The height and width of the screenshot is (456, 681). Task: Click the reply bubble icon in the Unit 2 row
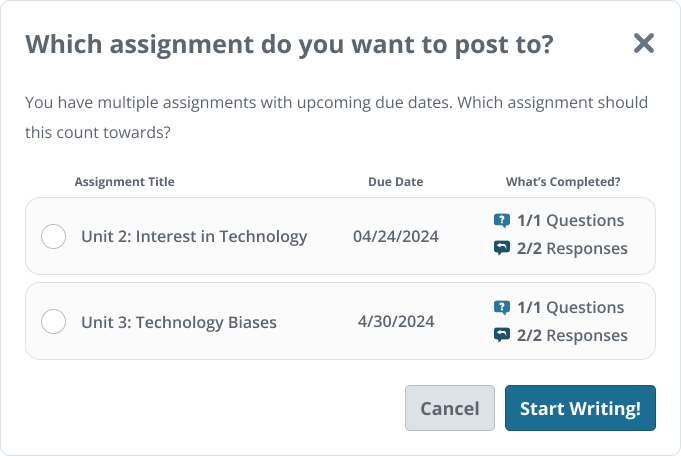point(502,248)
